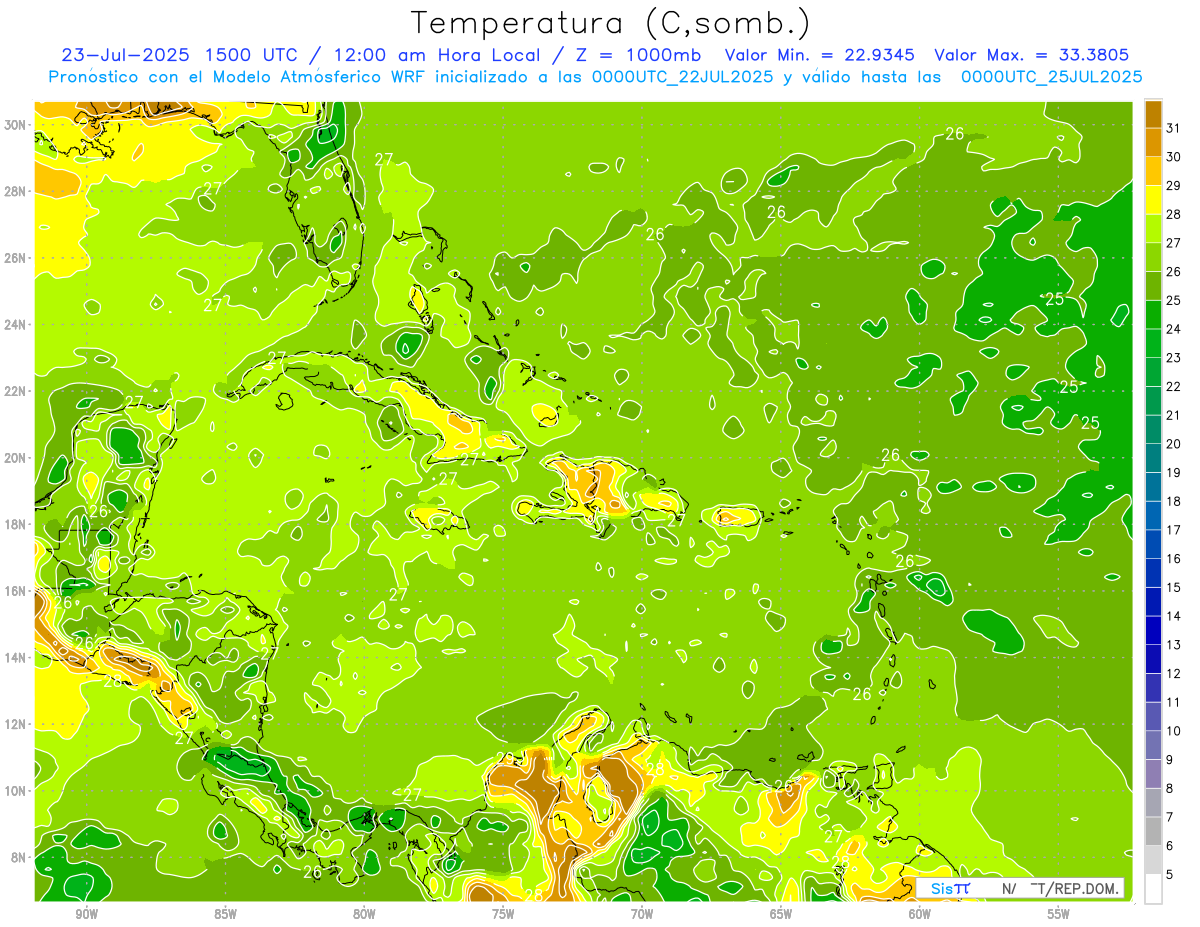Click the legend value 5

click(x=1170, y=875)
